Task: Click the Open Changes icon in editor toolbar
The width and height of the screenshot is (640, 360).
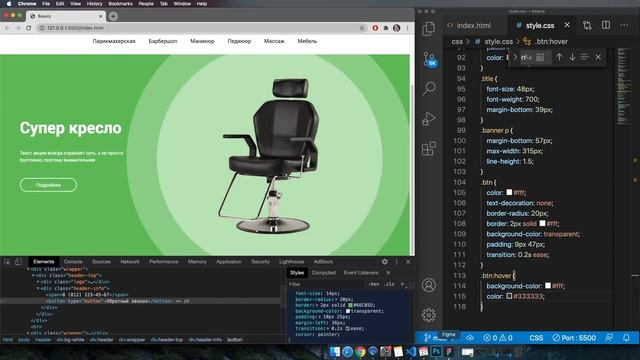Action: tap(587, 25)
